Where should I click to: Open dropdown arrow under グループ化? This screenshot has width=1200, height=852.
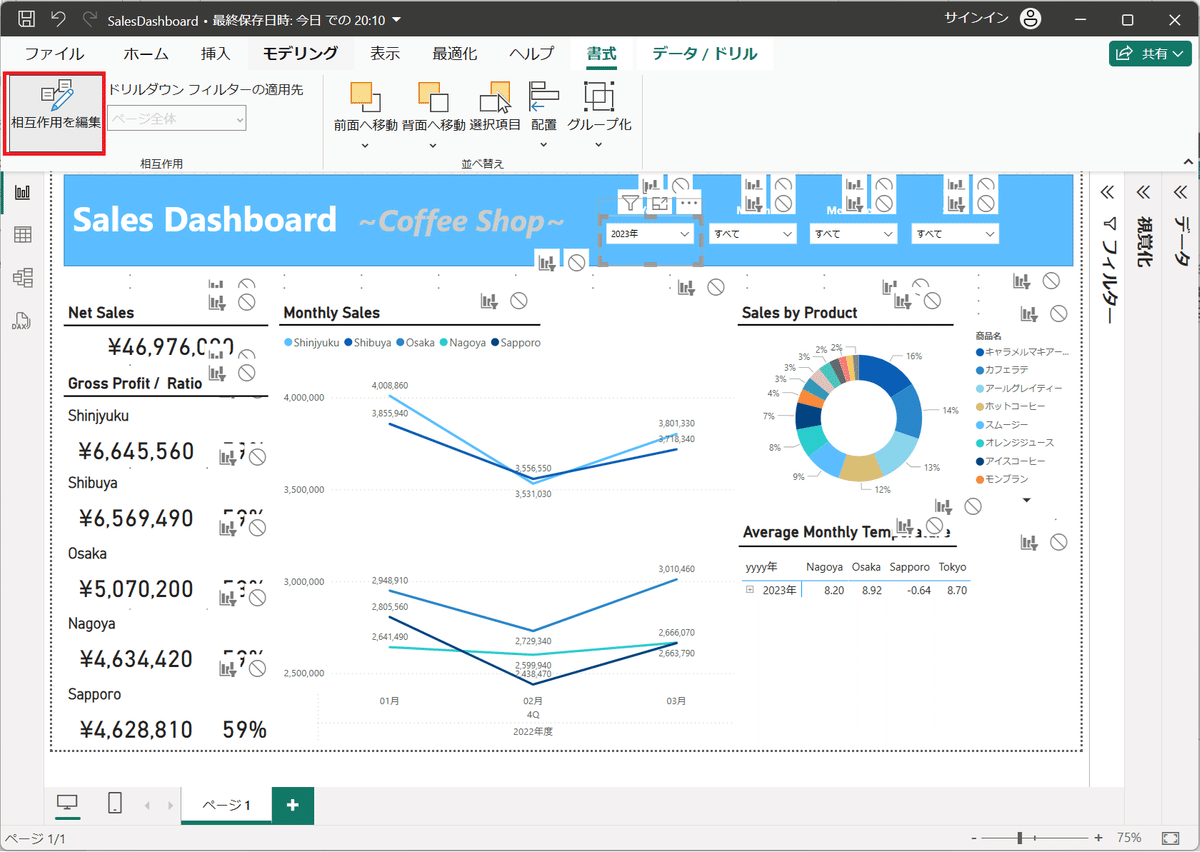(x=599, y=145)
